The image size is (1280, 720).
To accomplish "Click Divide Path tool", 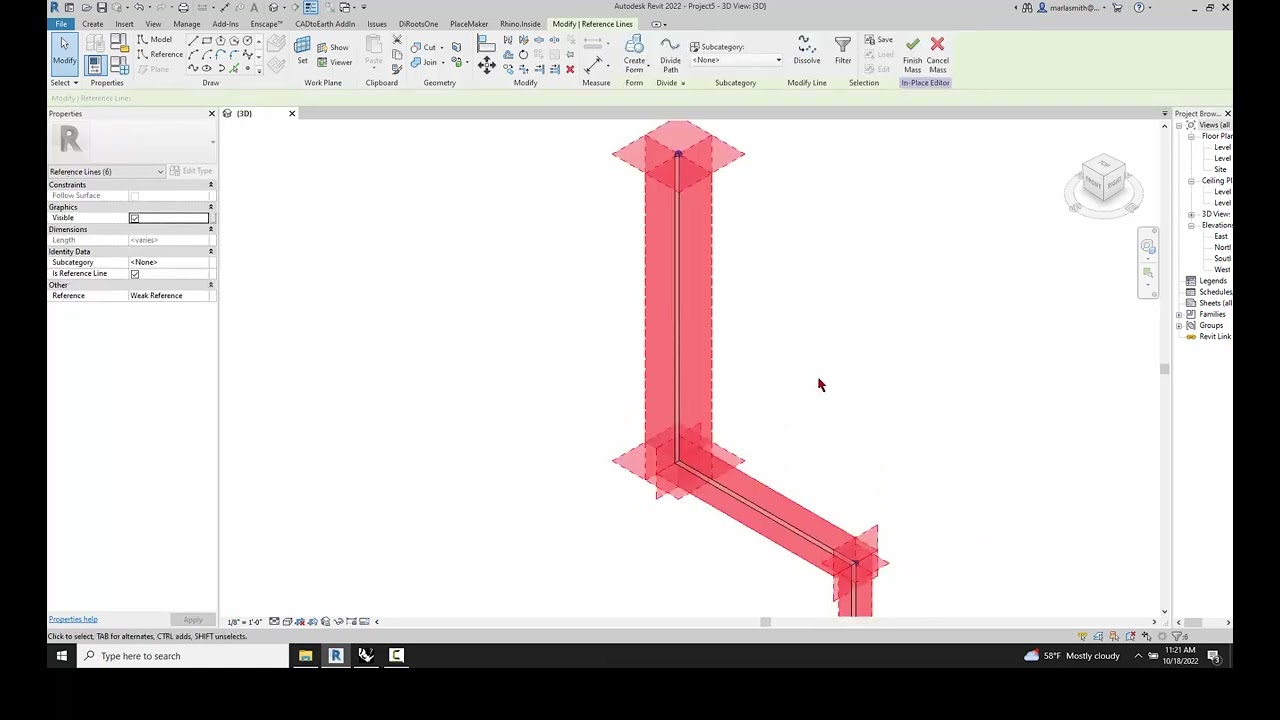I will (x=670, y=55).
